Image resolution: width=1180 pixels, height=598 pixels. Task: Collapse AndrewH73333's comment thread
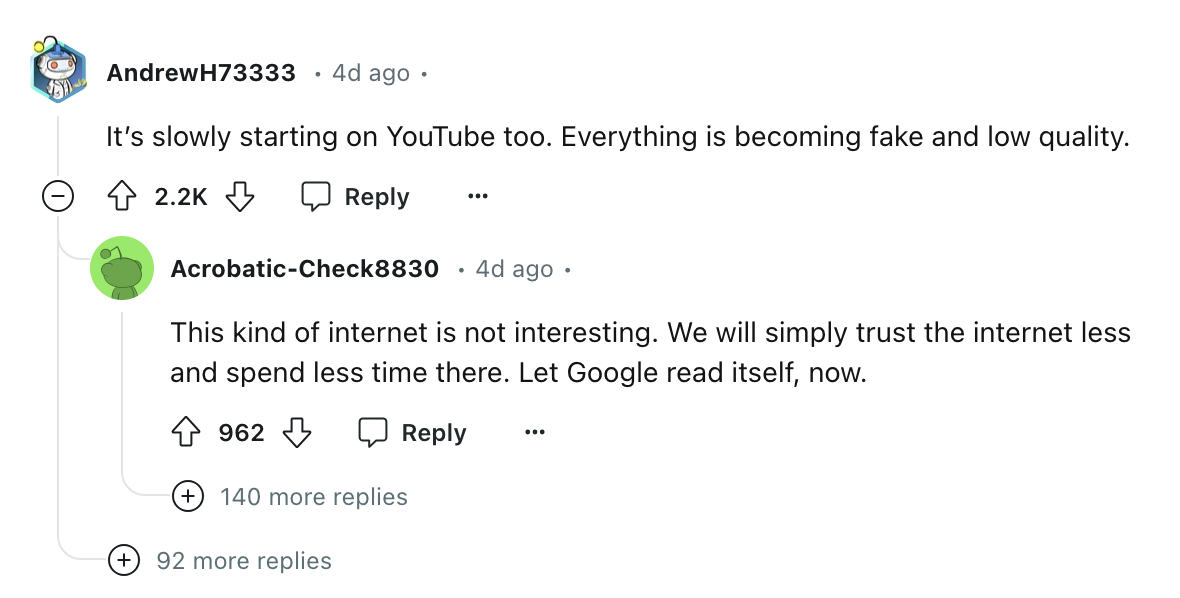coord(58,197)
